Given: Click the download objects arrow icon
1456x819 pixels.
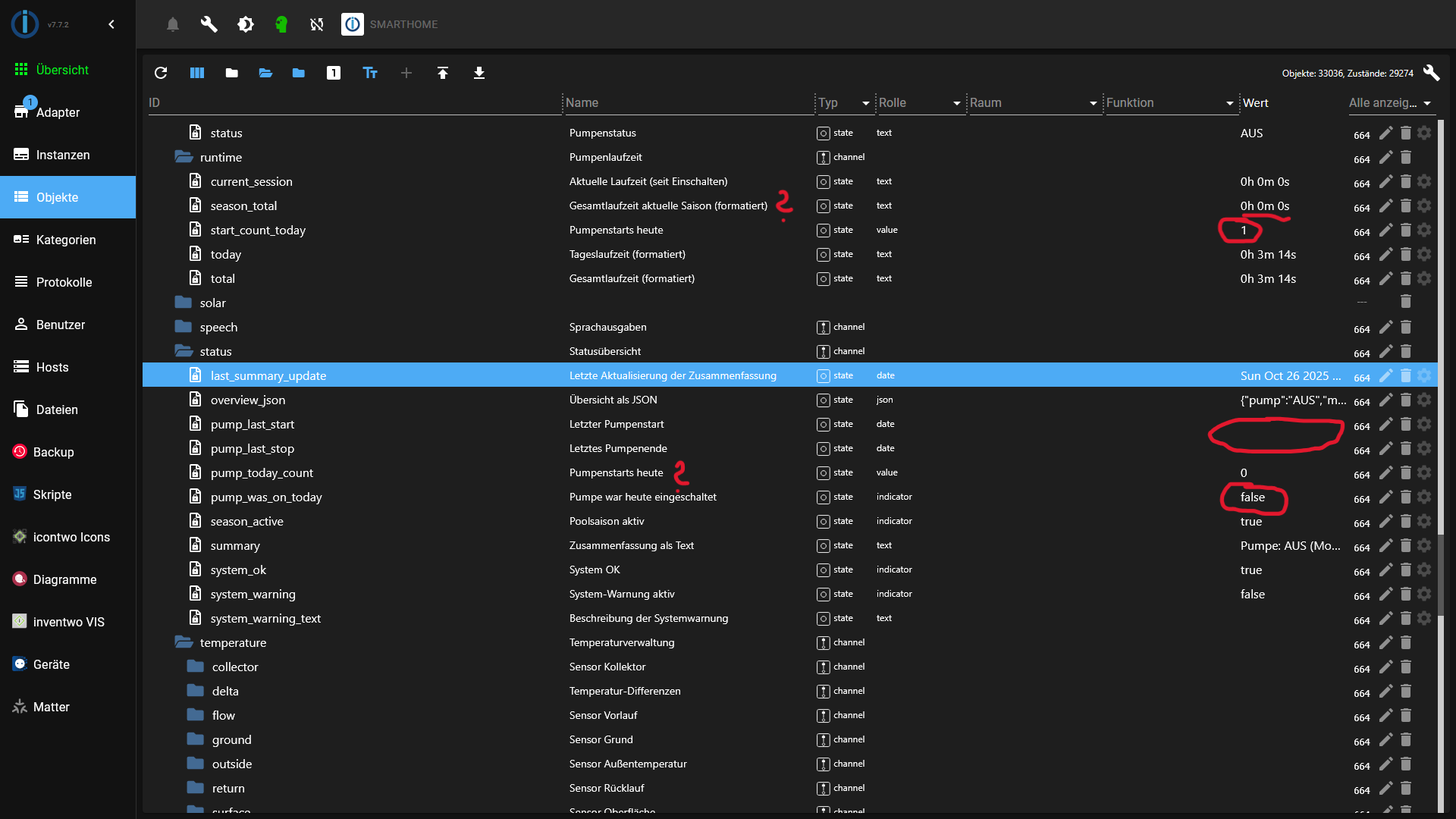Looking at the screenshot, I should click(x=479, y=73).
